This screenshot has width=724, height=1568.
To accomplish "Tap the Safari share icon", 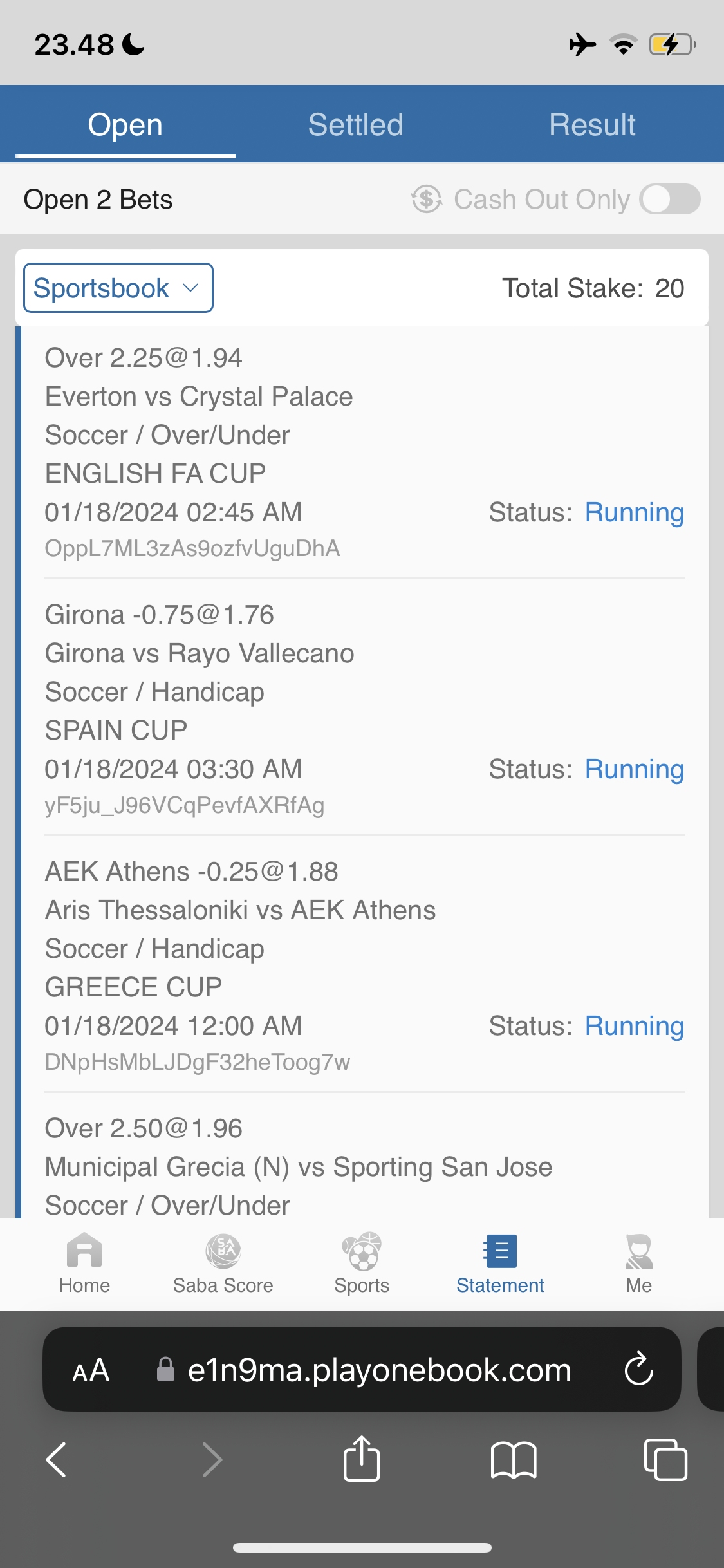I will (x=362, y=1459).
